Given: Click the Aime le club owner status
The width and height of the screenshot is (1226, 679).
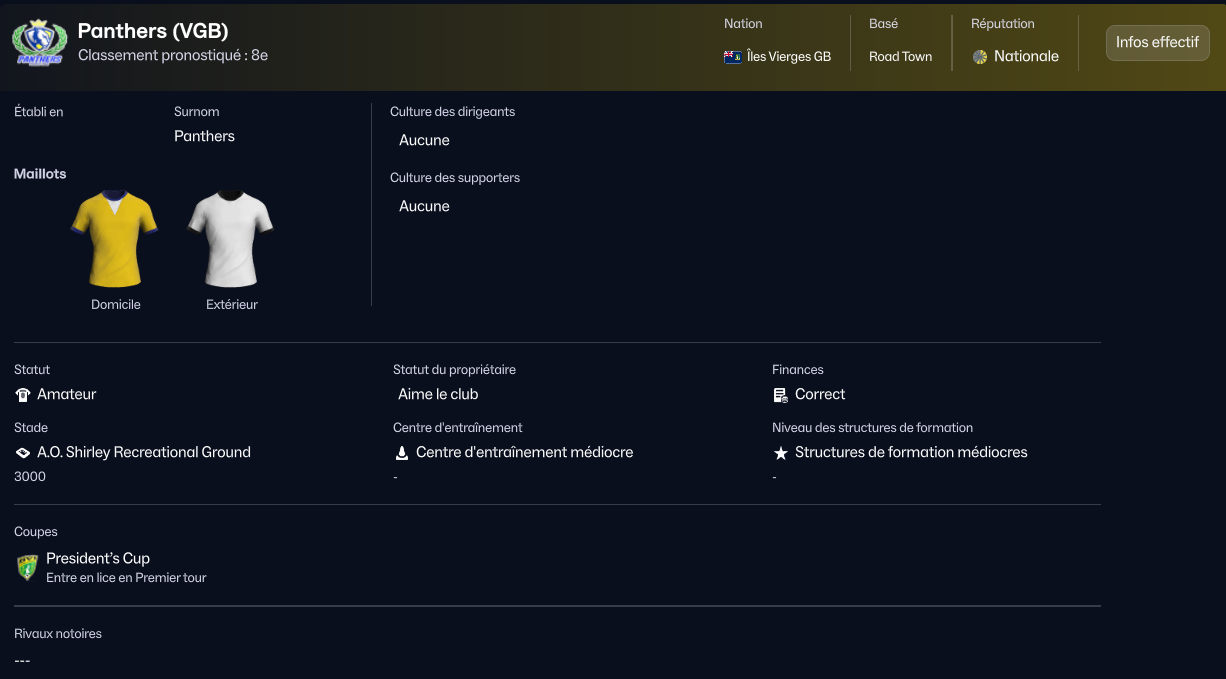Looking at the screenshot, I should pyautogui.click(x=438, y=394).
